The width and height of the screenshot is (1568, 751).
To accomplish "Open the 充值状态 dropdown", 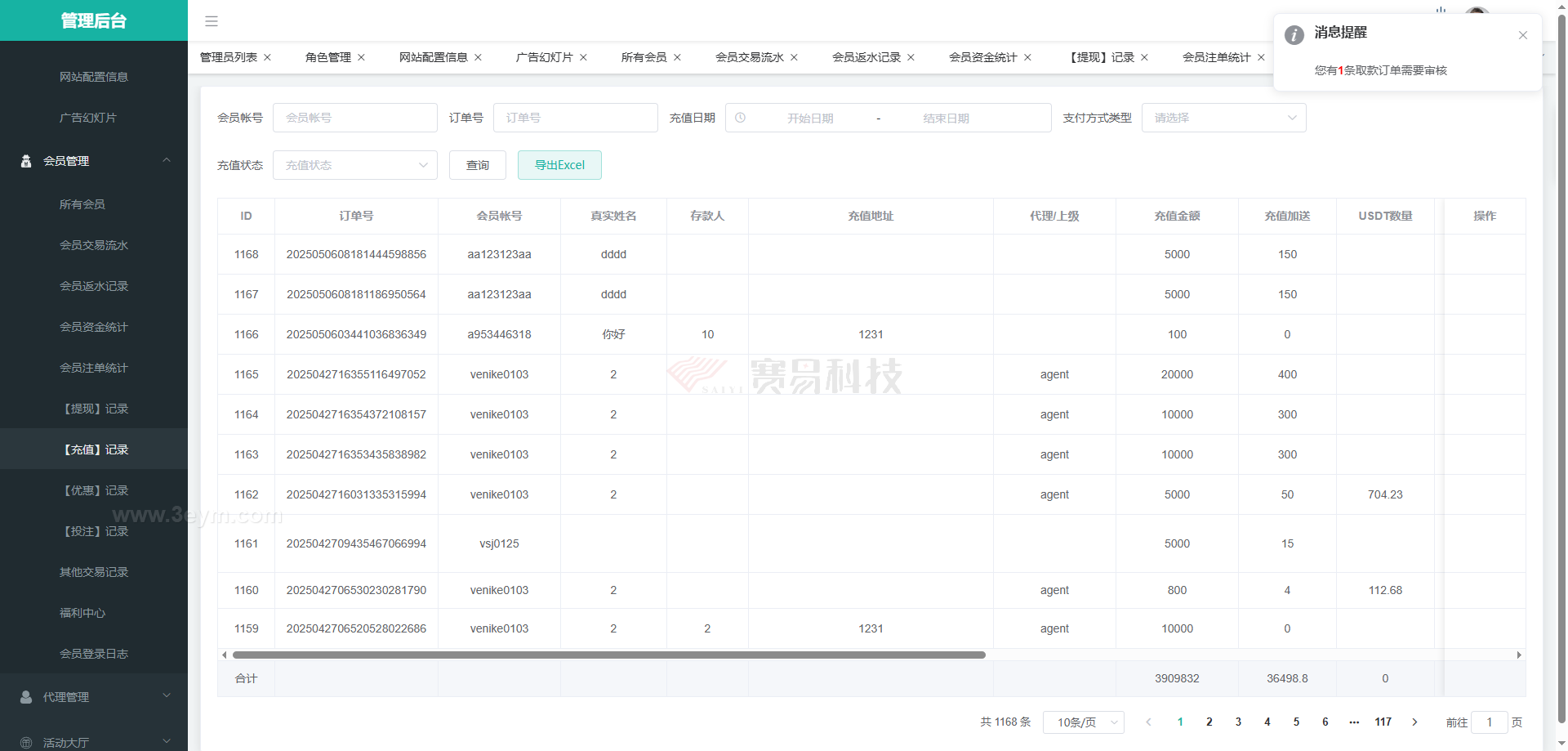I will (x=354, y=165).
